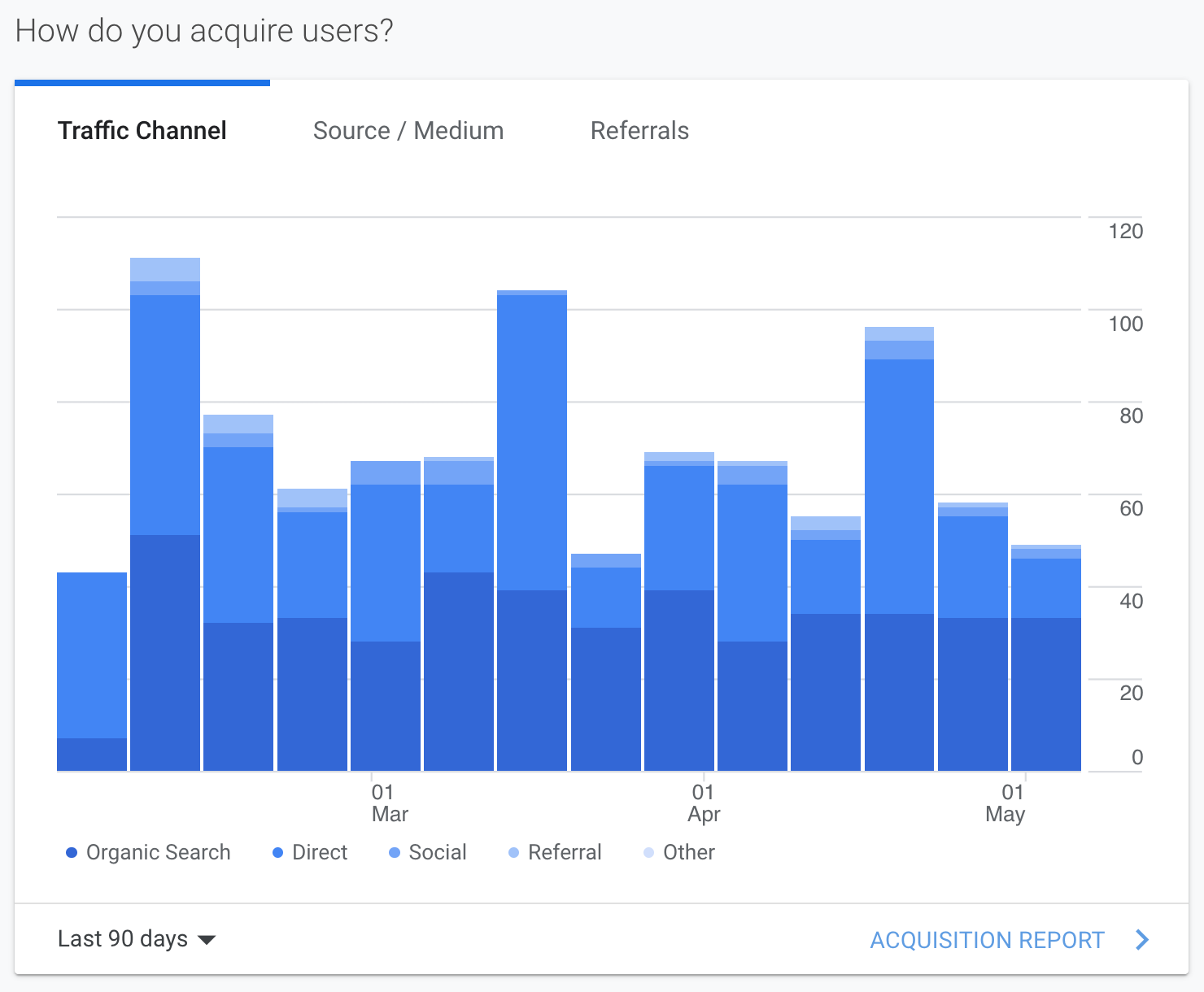Image resolution: width=1204 pixels, height=992 pixels.
Task: Click the tallest bar in the chart
Action: [x=165, y=514]
